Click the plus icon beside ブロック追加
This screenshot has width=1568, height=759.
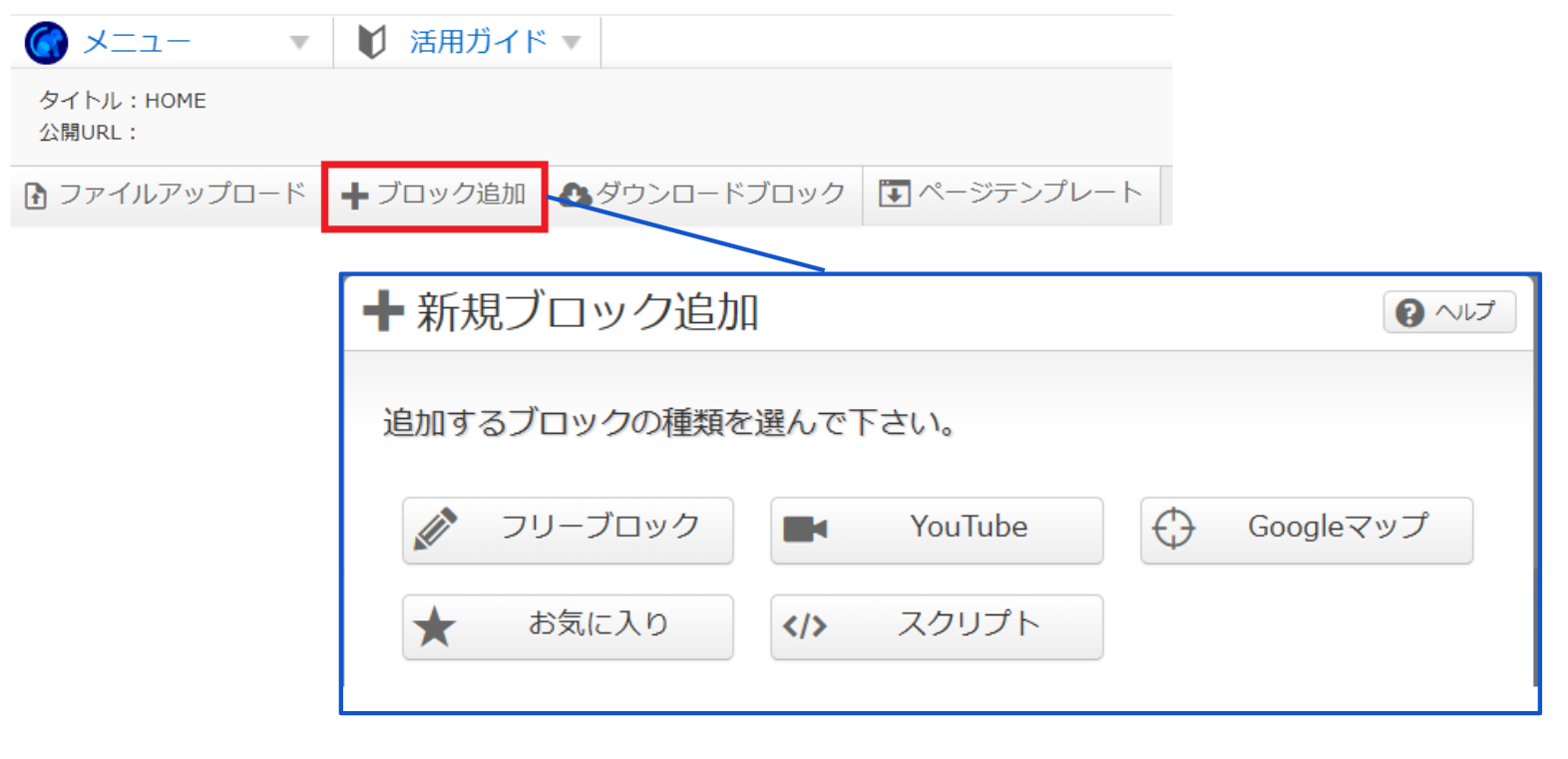tap(354, 195)
